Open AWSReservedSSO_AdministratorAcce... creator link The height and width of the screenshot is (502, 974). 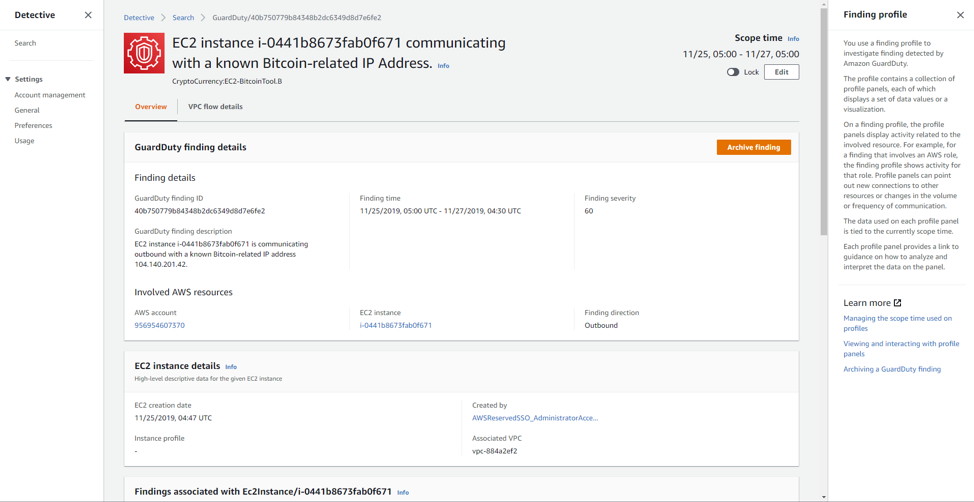click(x=535, y=418)
